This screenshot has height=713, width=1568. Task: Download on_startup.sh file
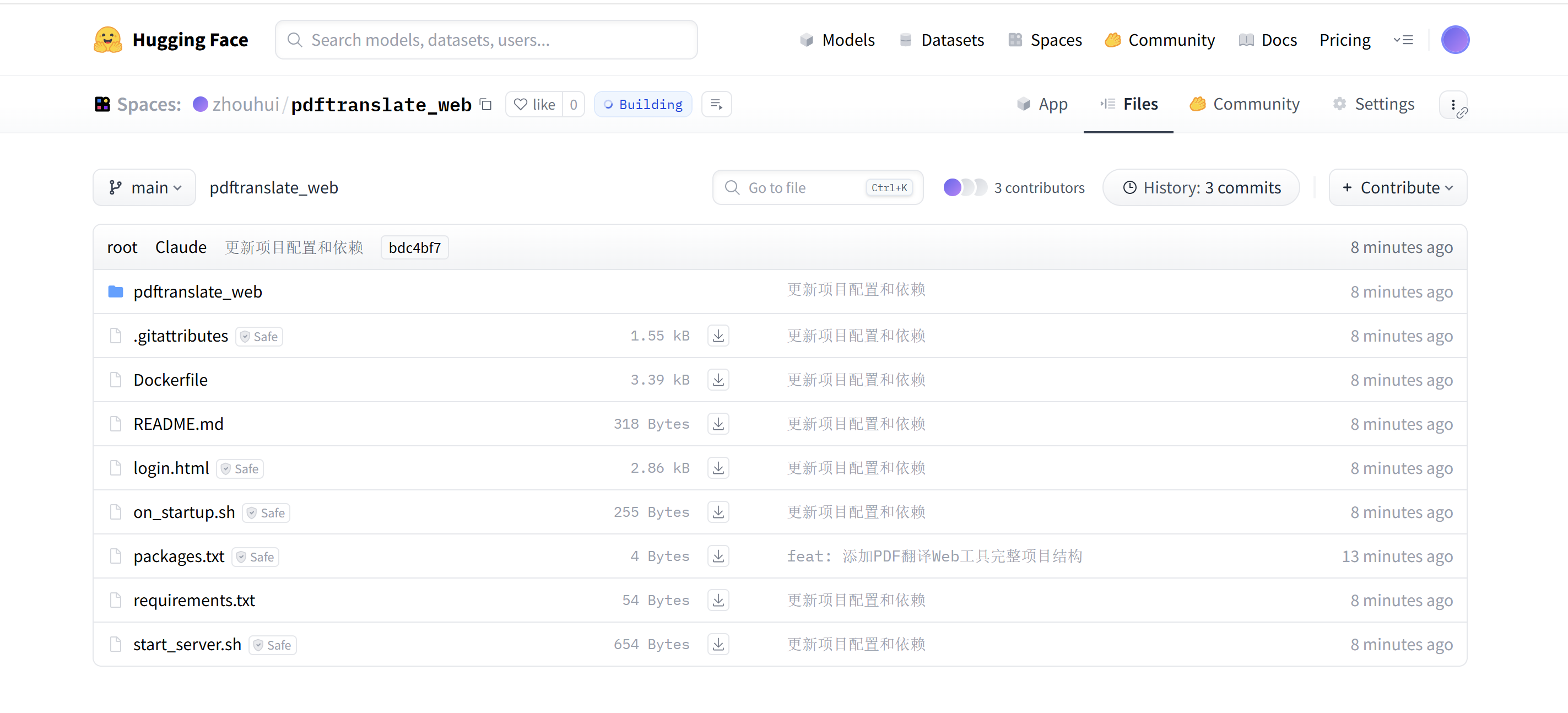(718, 512)
